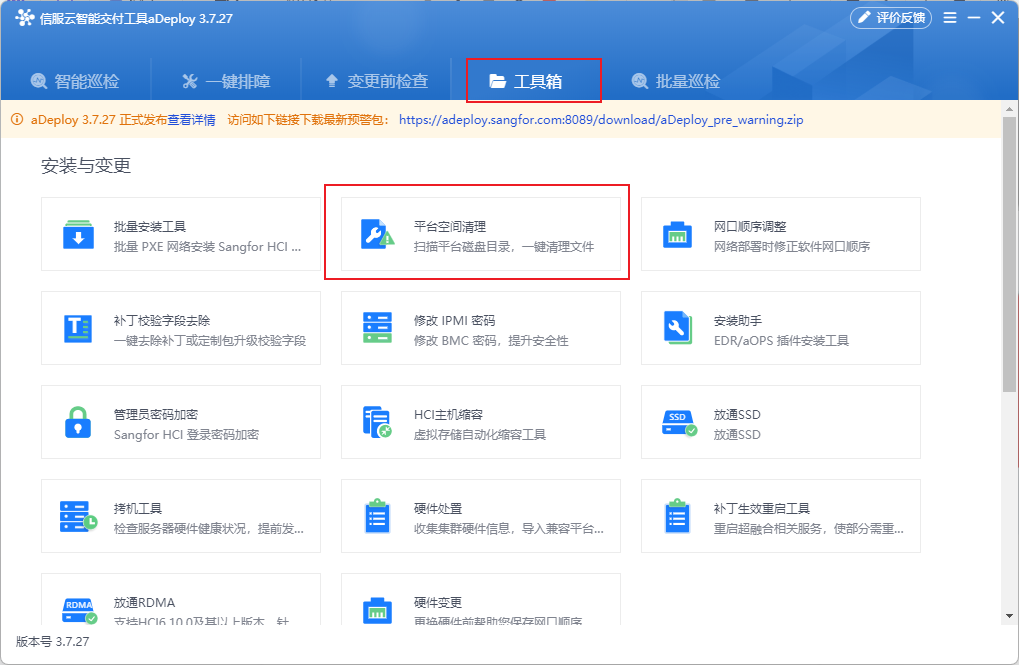Click the 硬件变更 network port icon

[378, 610]
